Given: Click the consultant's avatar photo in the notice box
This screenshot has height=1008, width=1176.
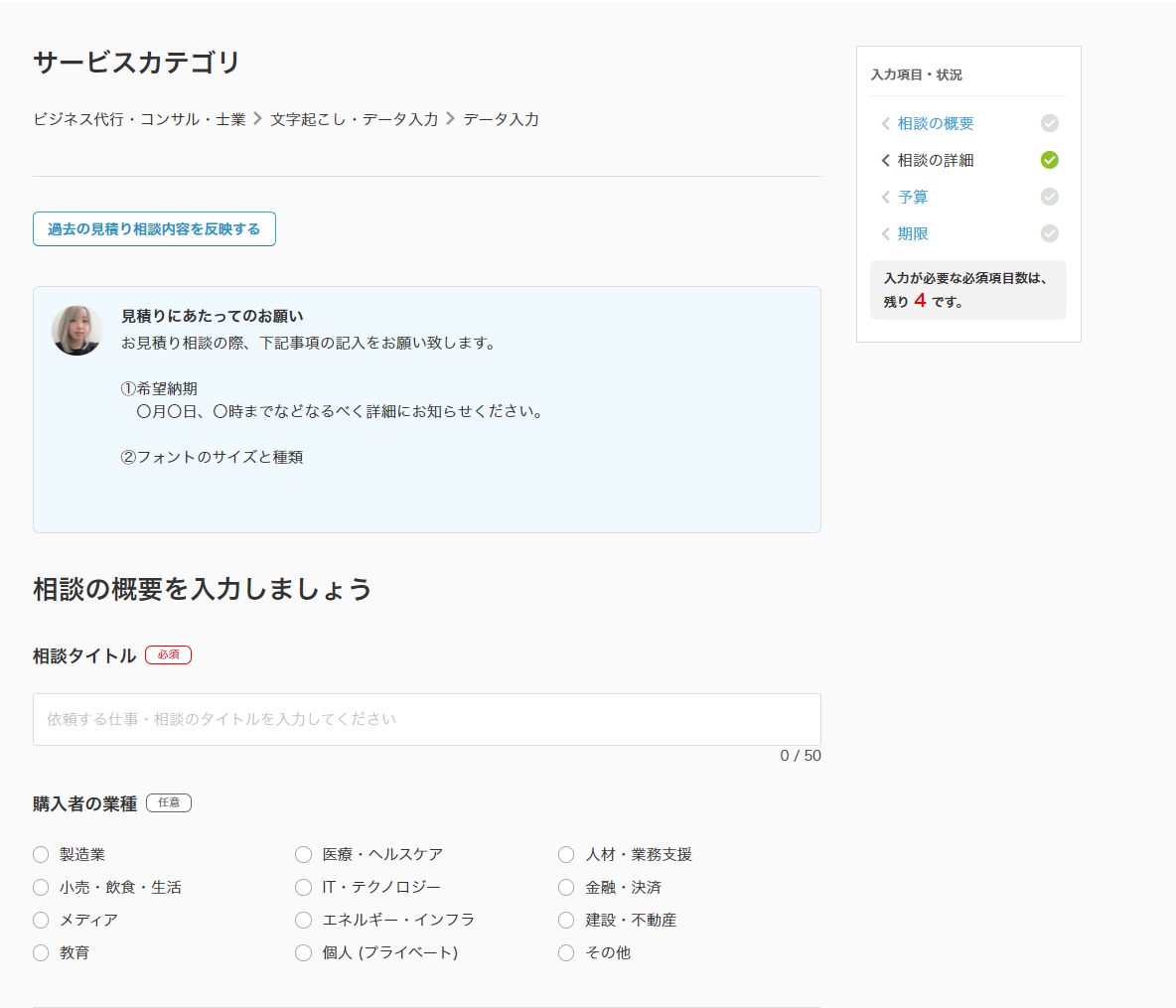Looking at the screenshot, I should click(x=76, y=330).
